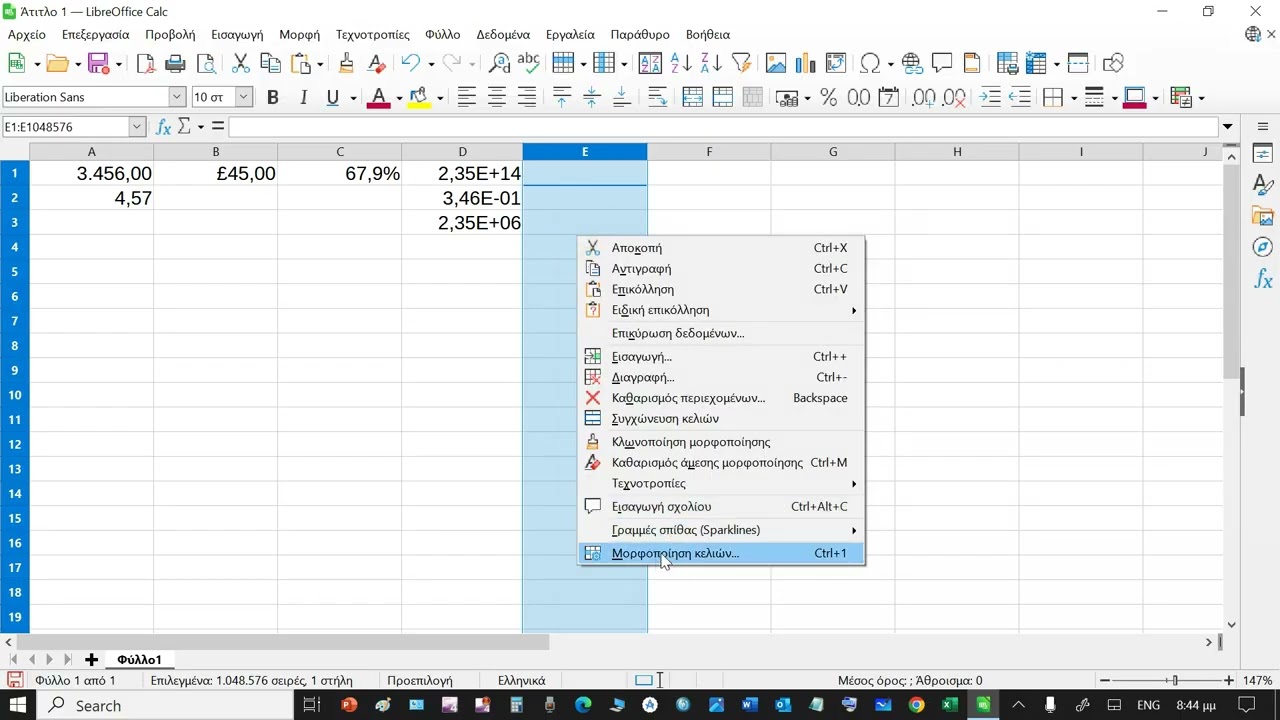The width and height of the screenshot is (1280, 720).
Task: Open the font size dropdown
Action: click(x=243, y=97)
